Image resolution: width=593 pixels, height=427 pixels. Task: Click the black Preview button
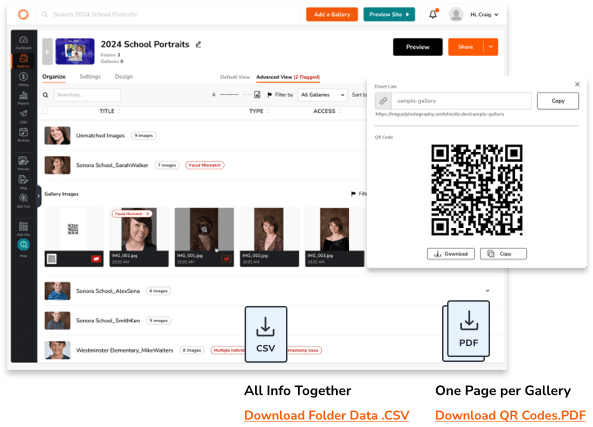click(418, 47)
